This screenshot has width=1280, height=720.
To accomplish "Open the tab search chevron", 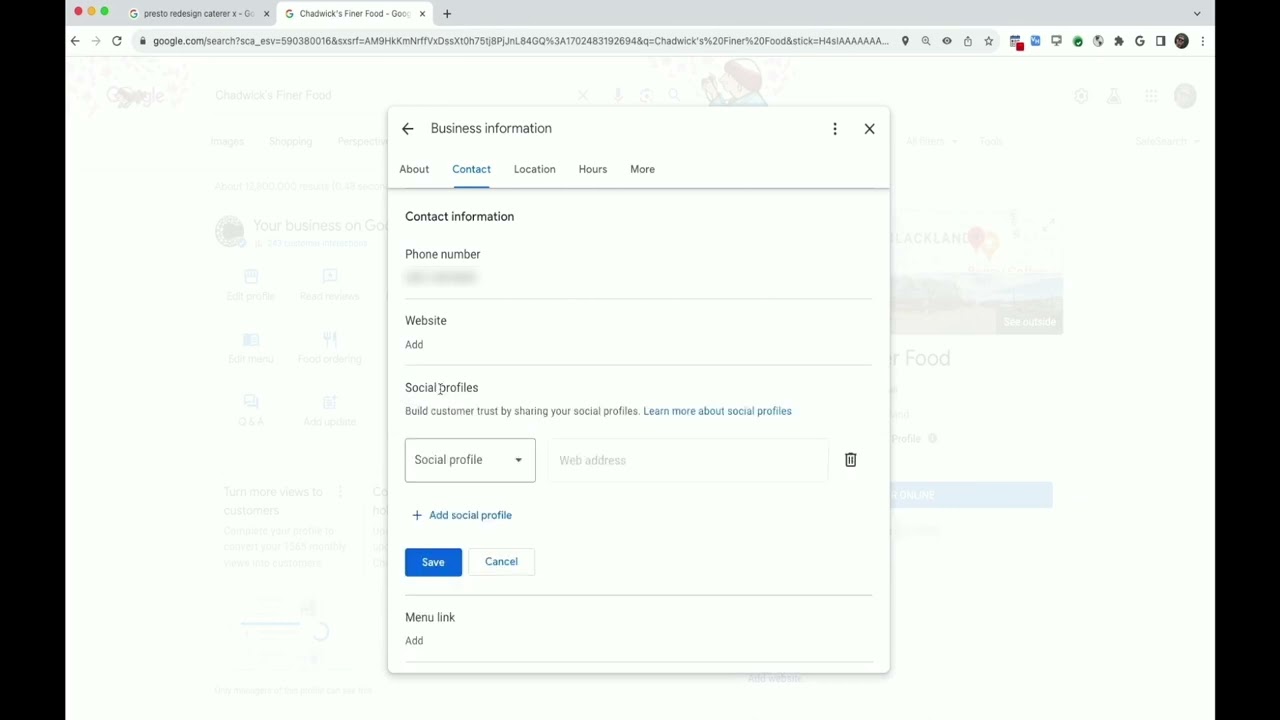I will pyautogui.click(x=1197, y=14).
